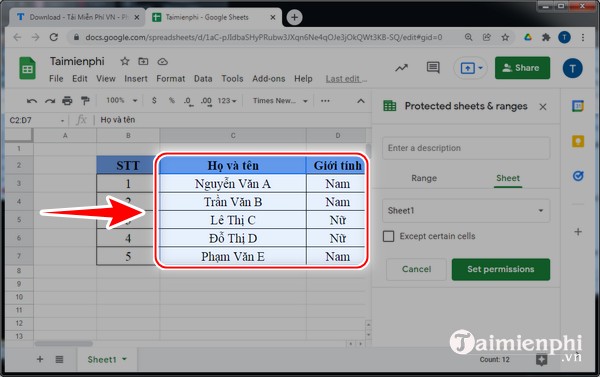Open the comment history icon
This screenshot has width=600, height=377.
click(x=433, y=68)
